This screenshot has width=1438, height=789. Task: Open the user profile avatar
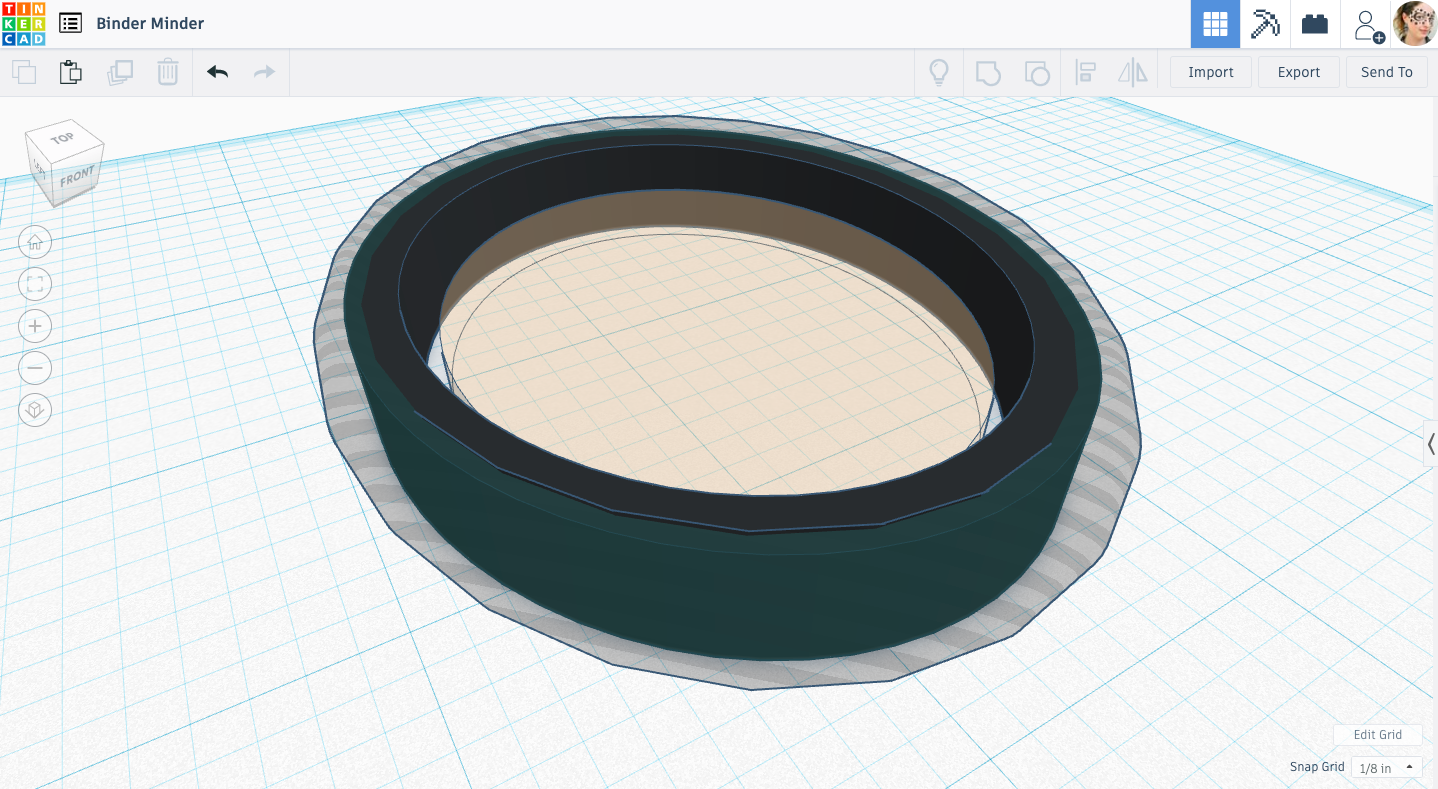coord(1415,23)
